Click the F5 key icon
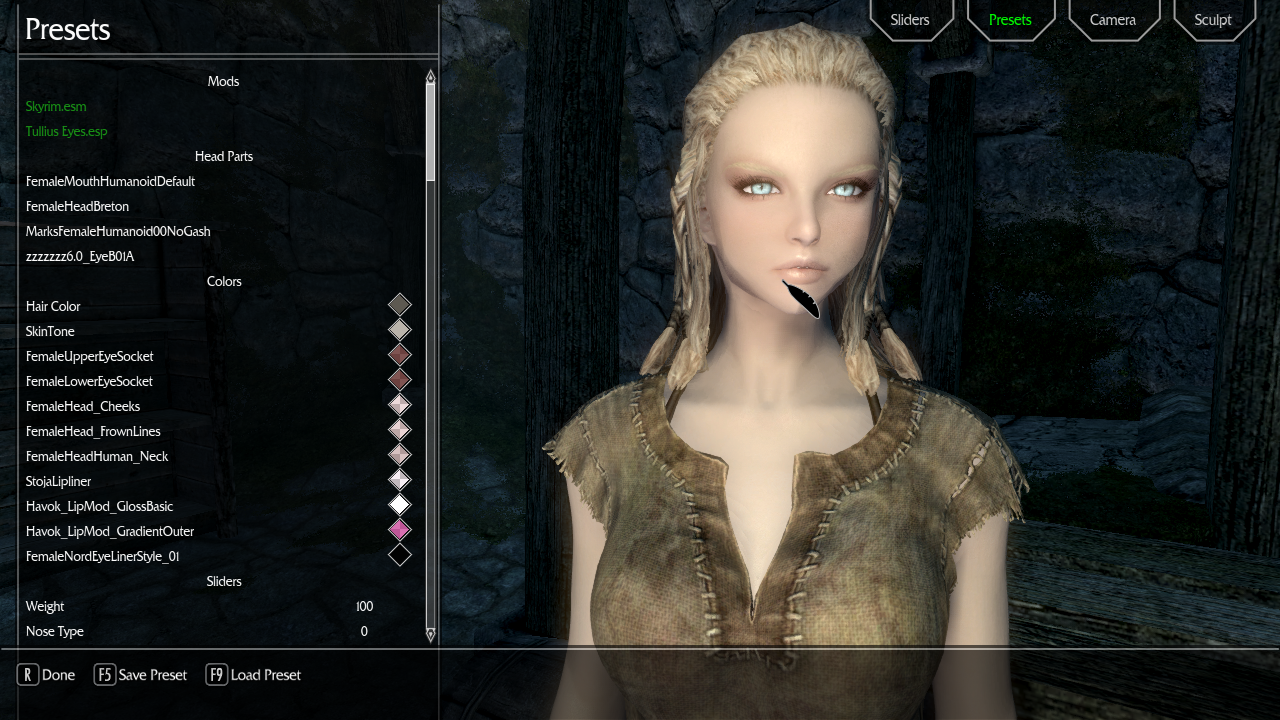The height and width of the screenshot is (720, 1280). tap(104, 675)
